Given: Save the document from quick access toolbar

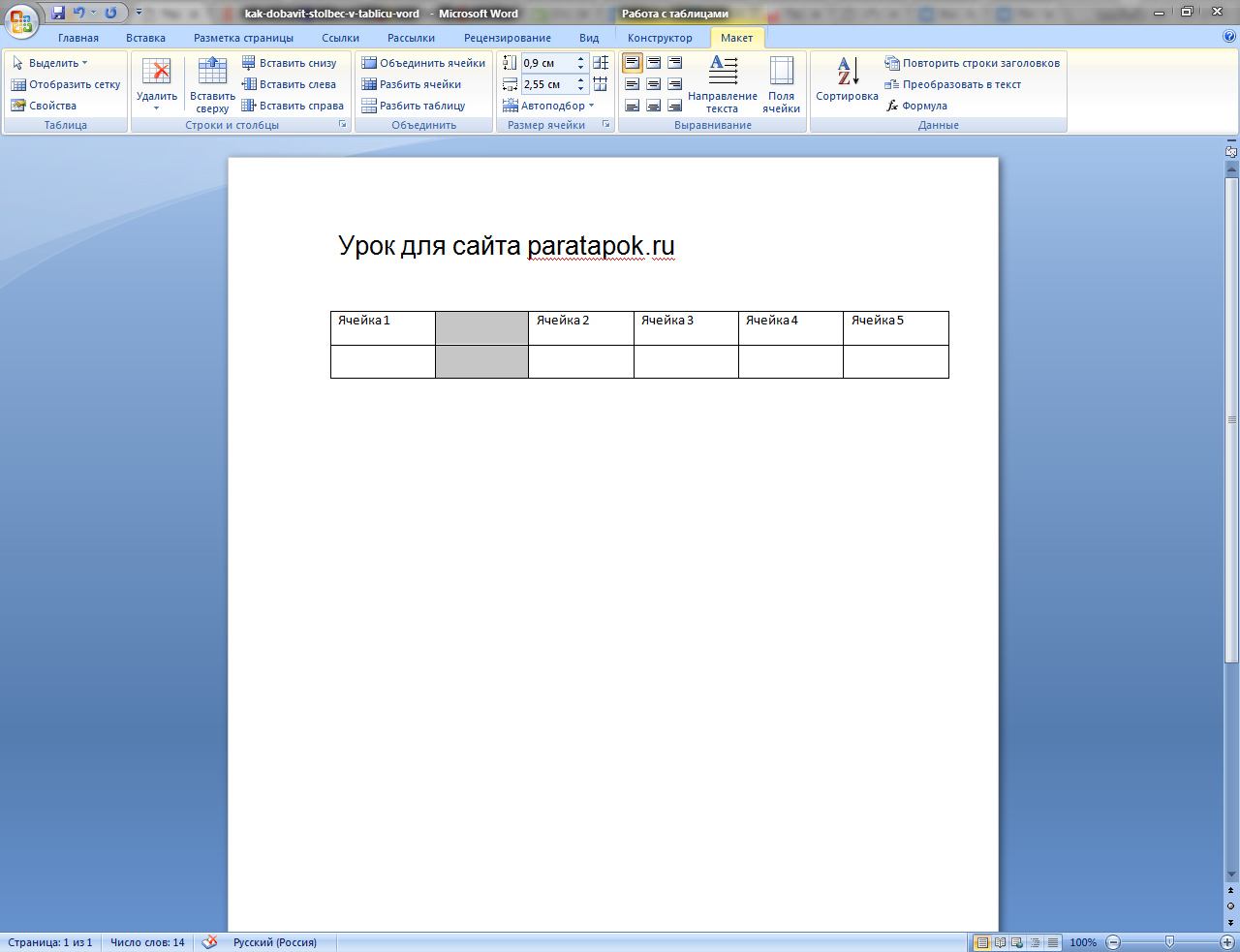Looking at the screenshot, I should tap(58, 13).
